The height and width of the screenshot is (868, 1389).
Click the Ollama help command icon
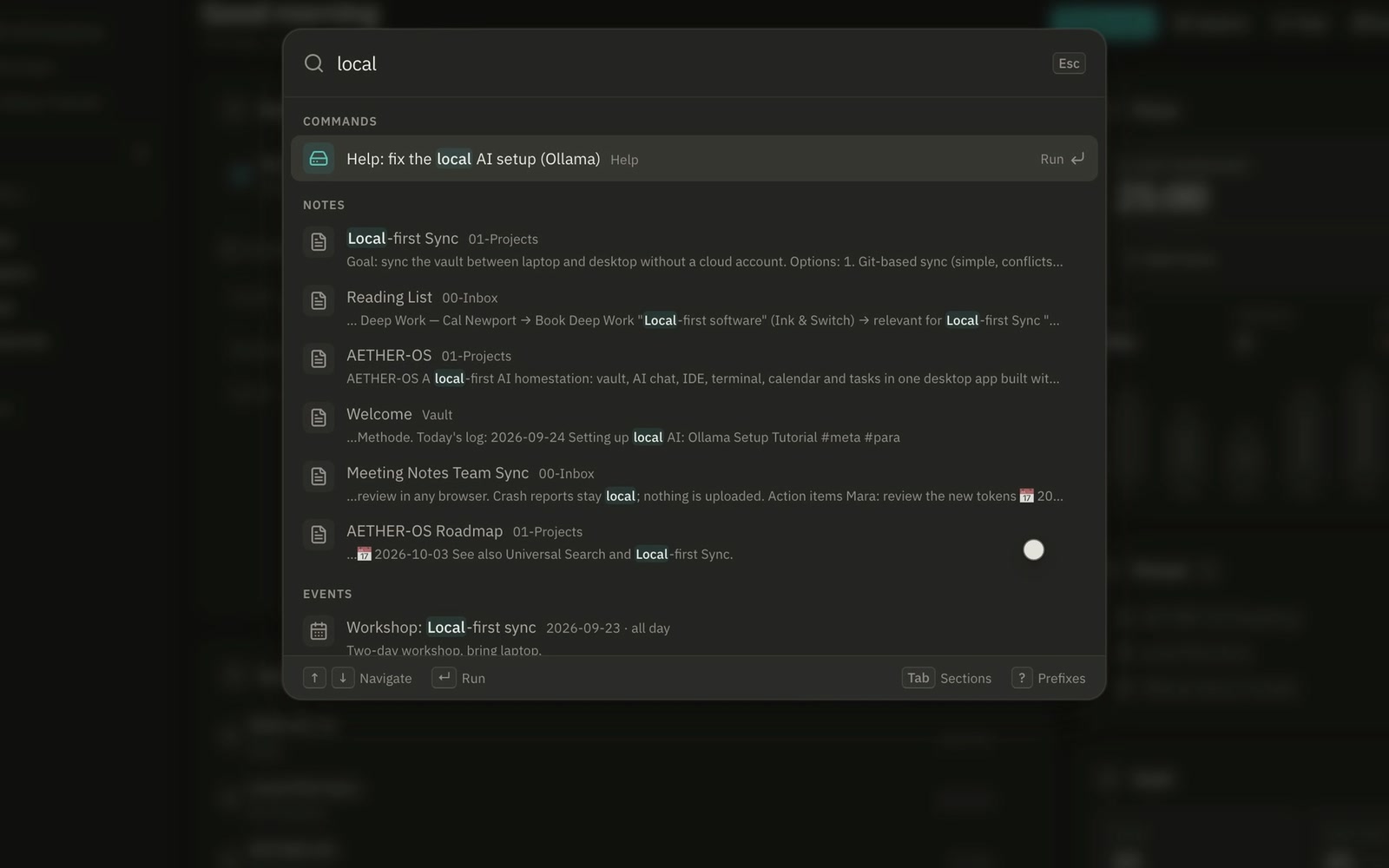(319, 159)
